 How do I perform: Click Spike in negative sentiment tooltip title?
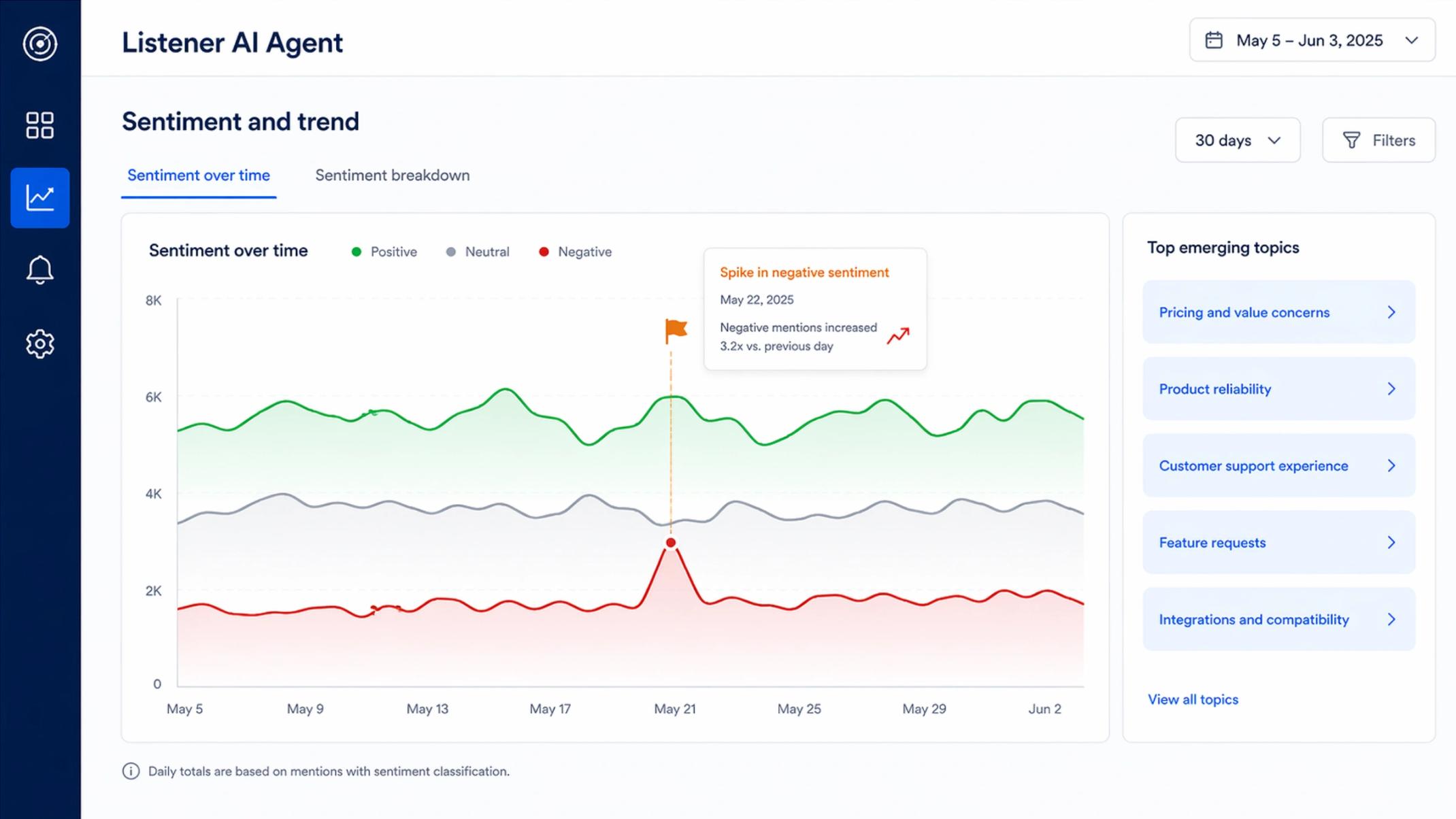[x=804, y=272]
